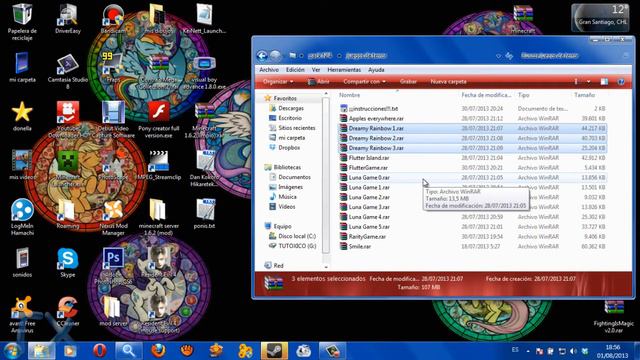640x360 pixels.
Task: Toggle the preview pane icon in Explorer
Action: (x=604, y=82)
